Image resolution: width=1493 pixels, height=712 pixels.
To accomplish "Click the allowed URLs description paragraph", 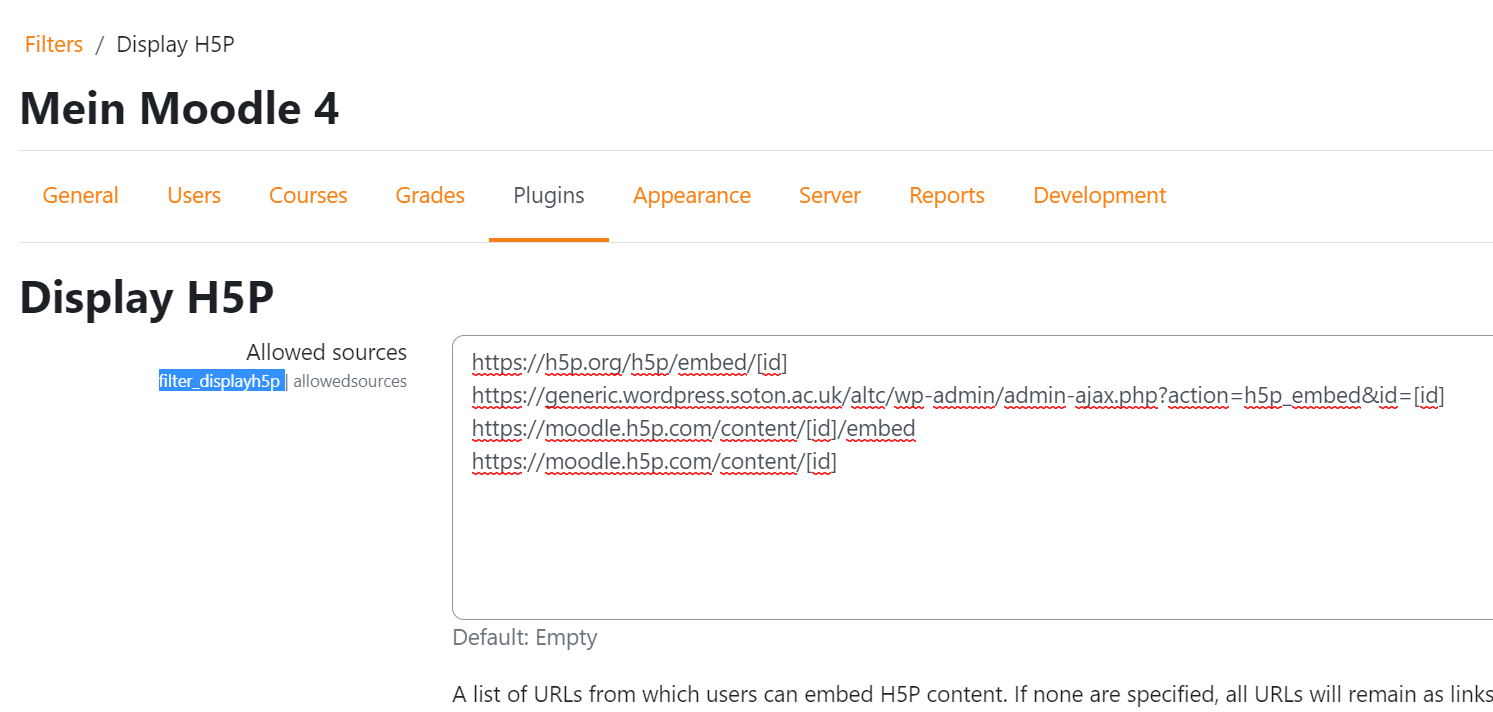I will (x=972, y=694).
